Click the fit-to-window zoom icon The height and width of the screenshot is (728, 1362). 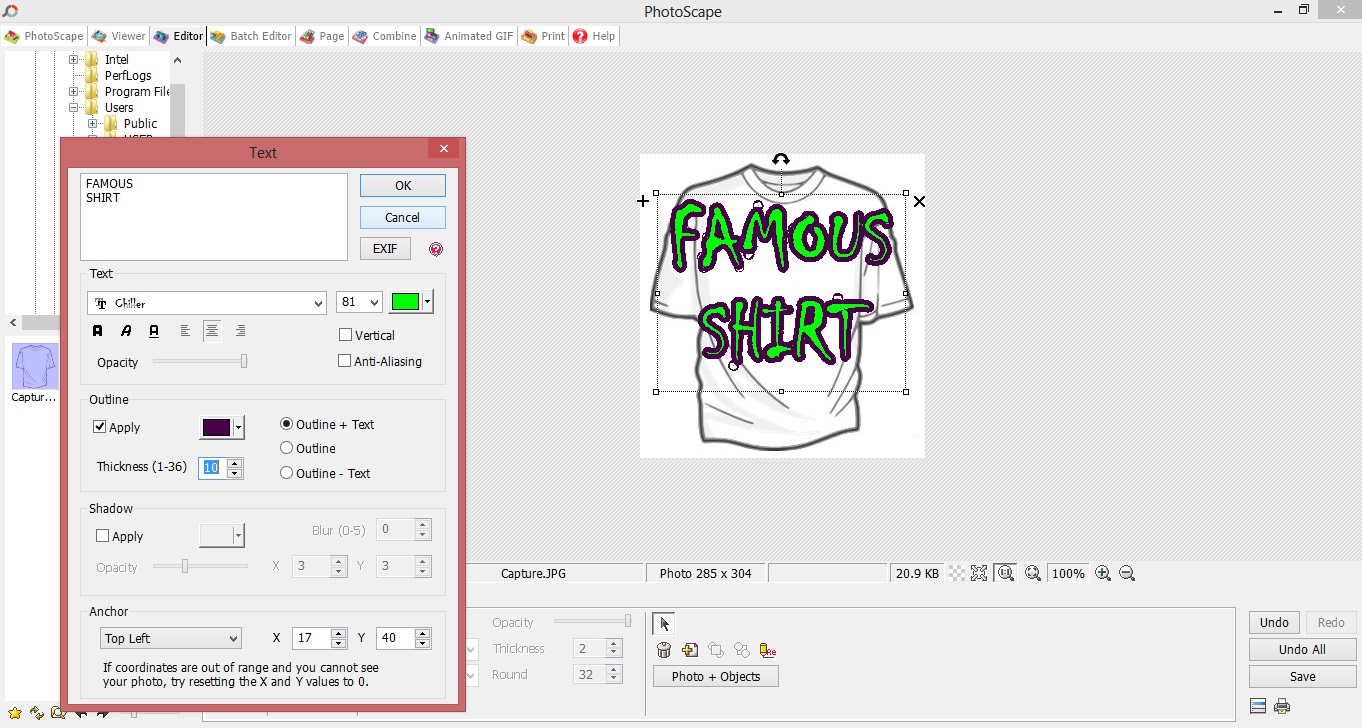pos(979,573)
